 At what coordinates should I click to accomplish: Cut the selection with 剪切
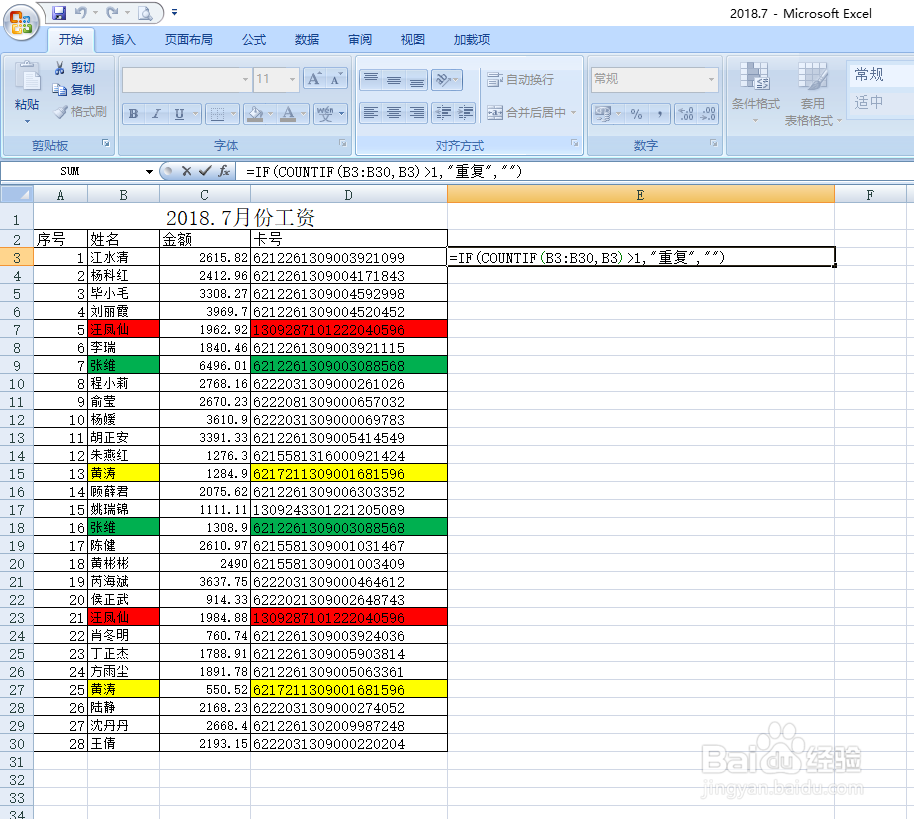click(74, 68)
